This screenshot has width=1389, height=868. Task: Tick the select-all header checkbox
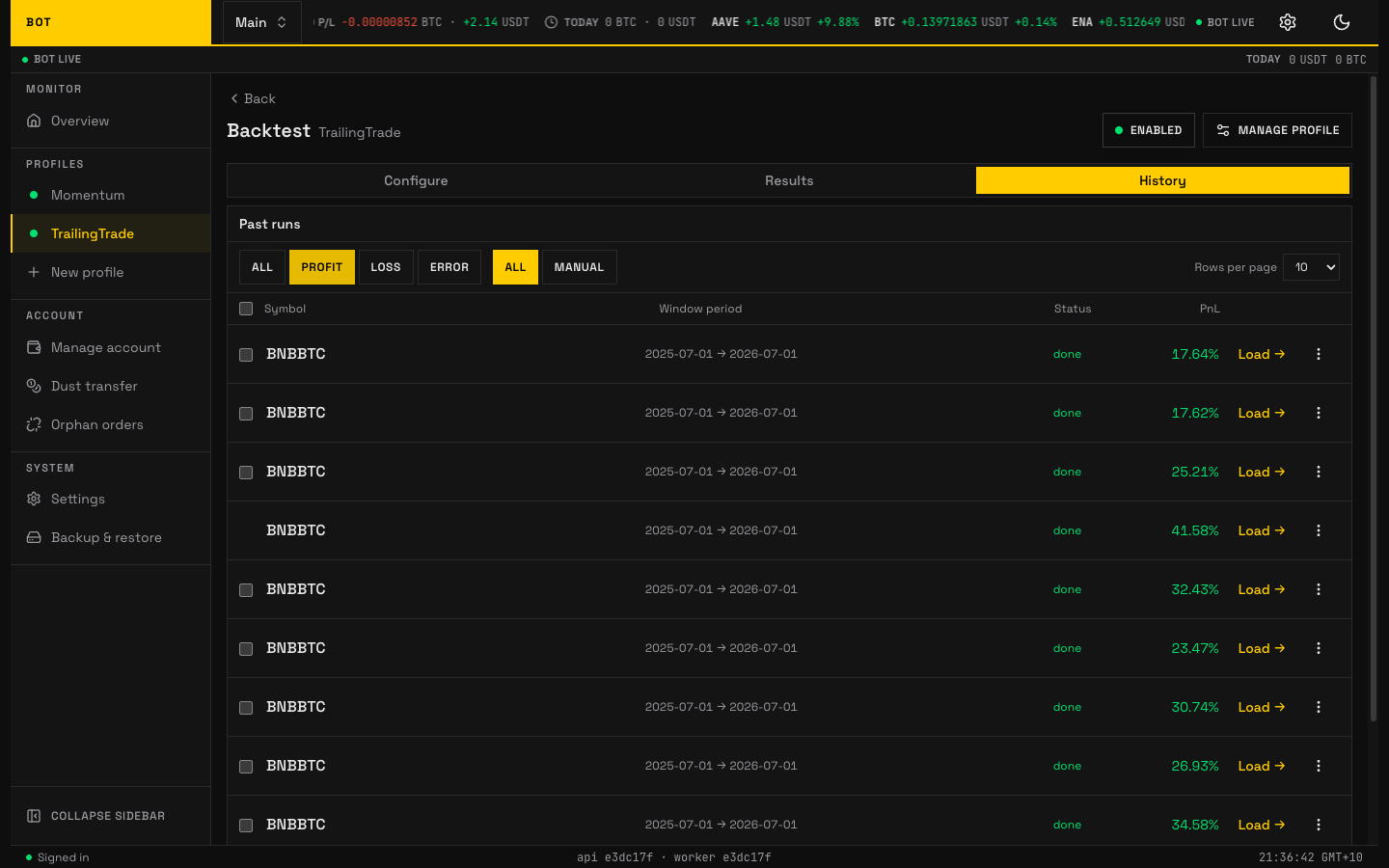pyautogui.click(x=246, y=309)
